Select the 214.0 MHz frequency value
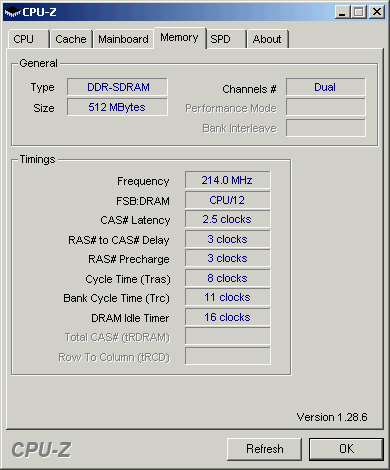 [x=228, y=180]
